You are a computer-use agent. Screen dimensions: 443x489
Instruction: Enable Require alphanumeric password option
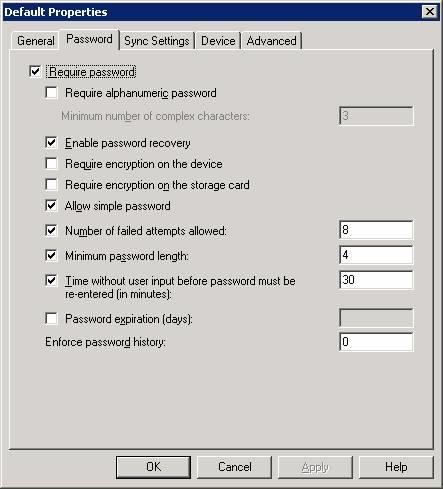pyautogui.click(x=51, y=93)
